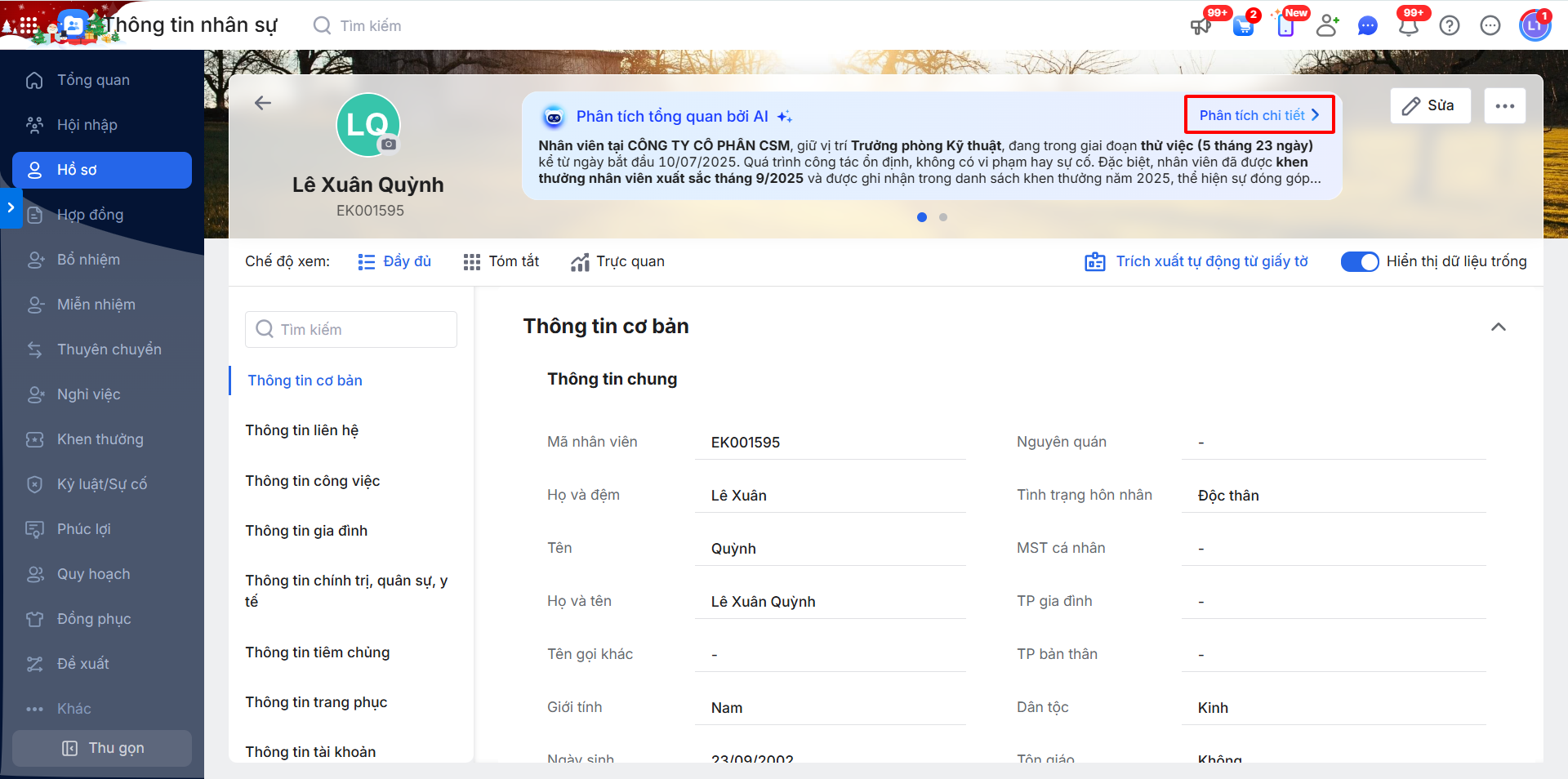Open Thuyên chuyển in sidebar
This screenshot has height=779, width=1568.
tap(102, 349)
